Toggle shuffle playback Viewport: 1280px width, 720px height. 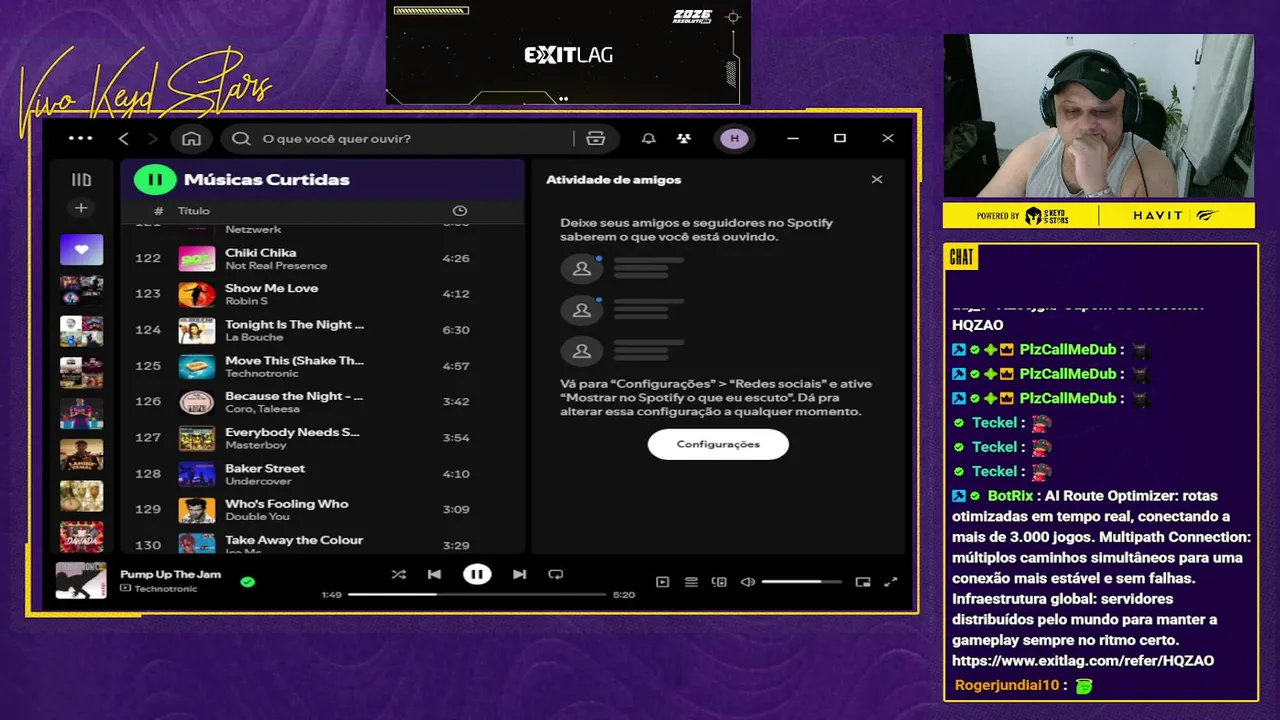pyautogui.click(x=399, y=574)
